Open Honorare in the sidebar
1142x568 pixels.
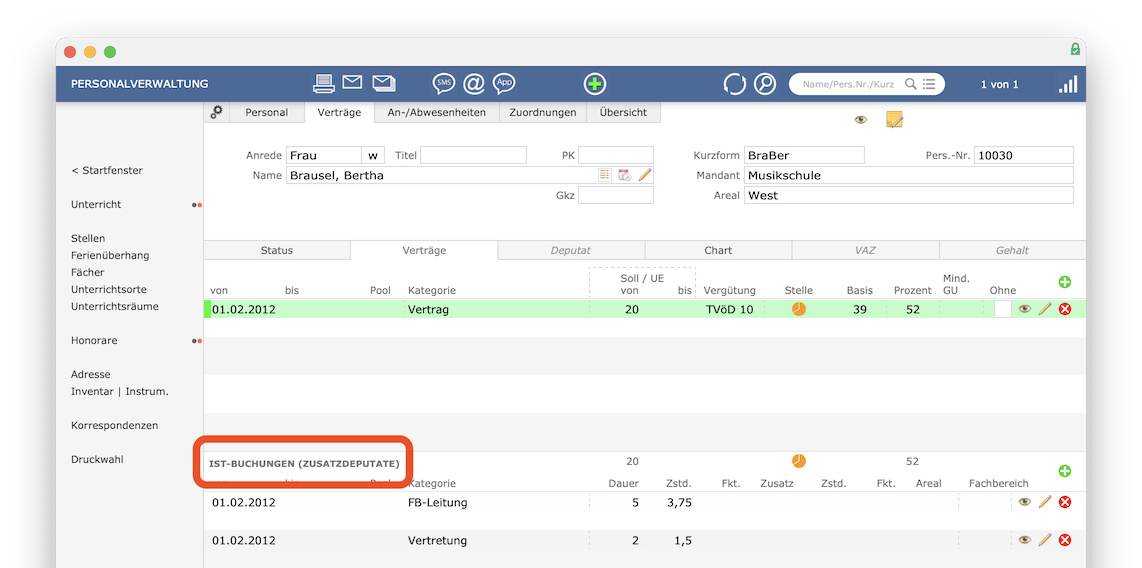click(94, 340)
